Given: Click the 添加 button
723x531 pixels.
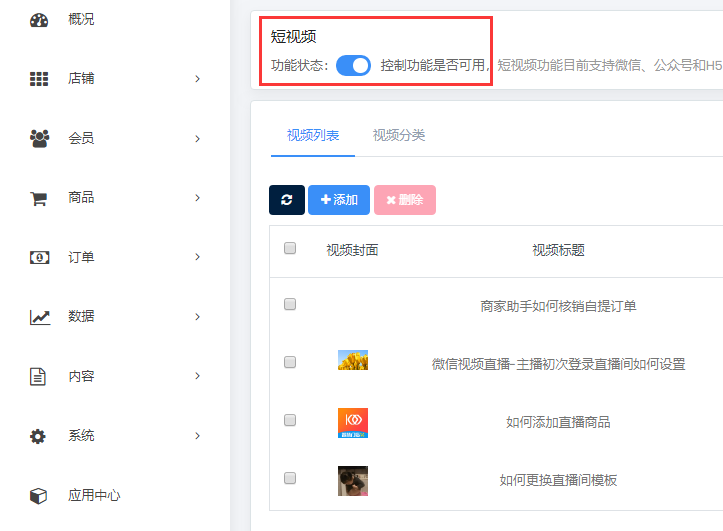Looking at the screenshot, I should tap(339, 200).
